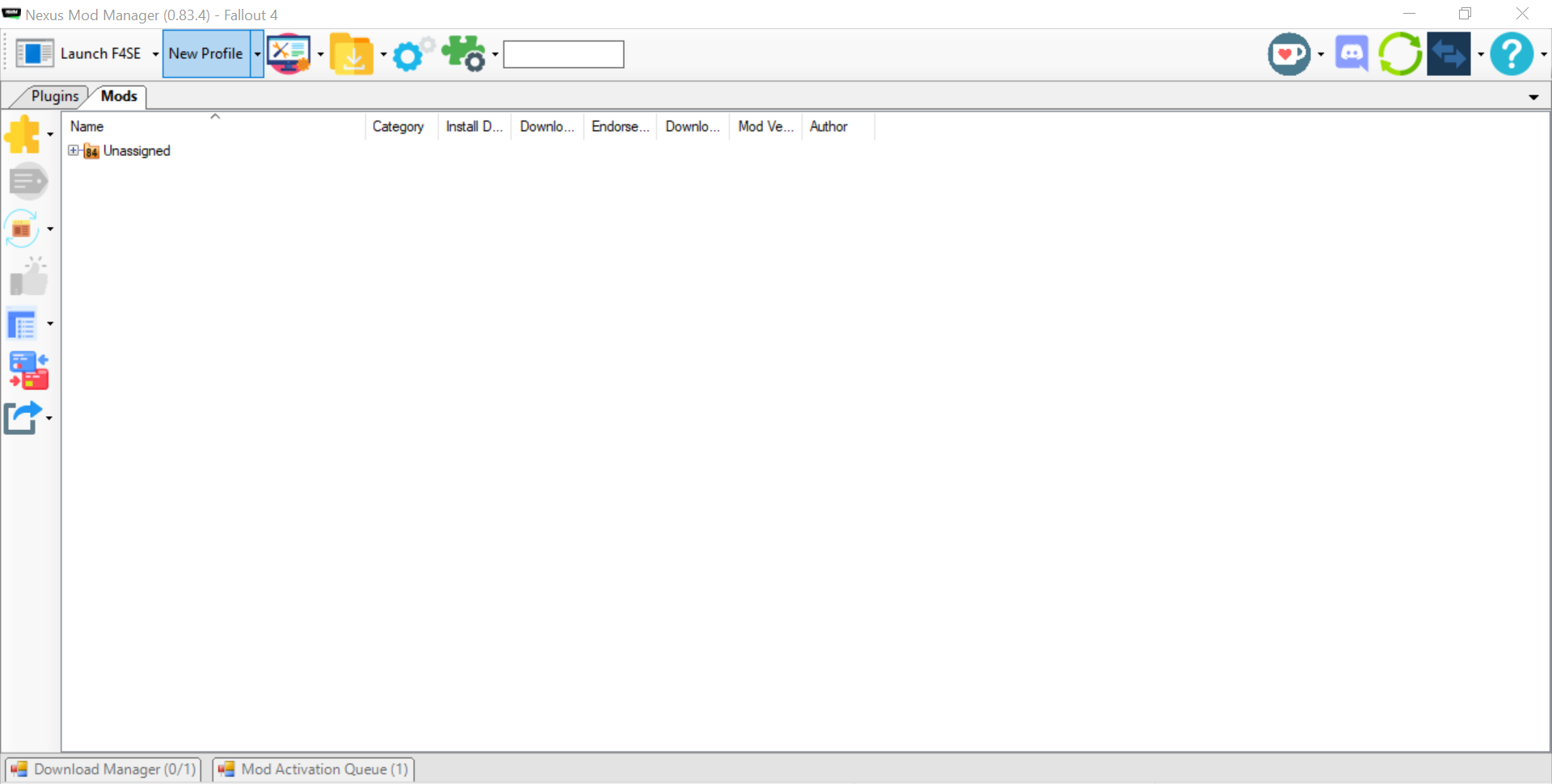Close the Nexus Mod Manager window
The image size is (1552, 784).
(1522, 14)
